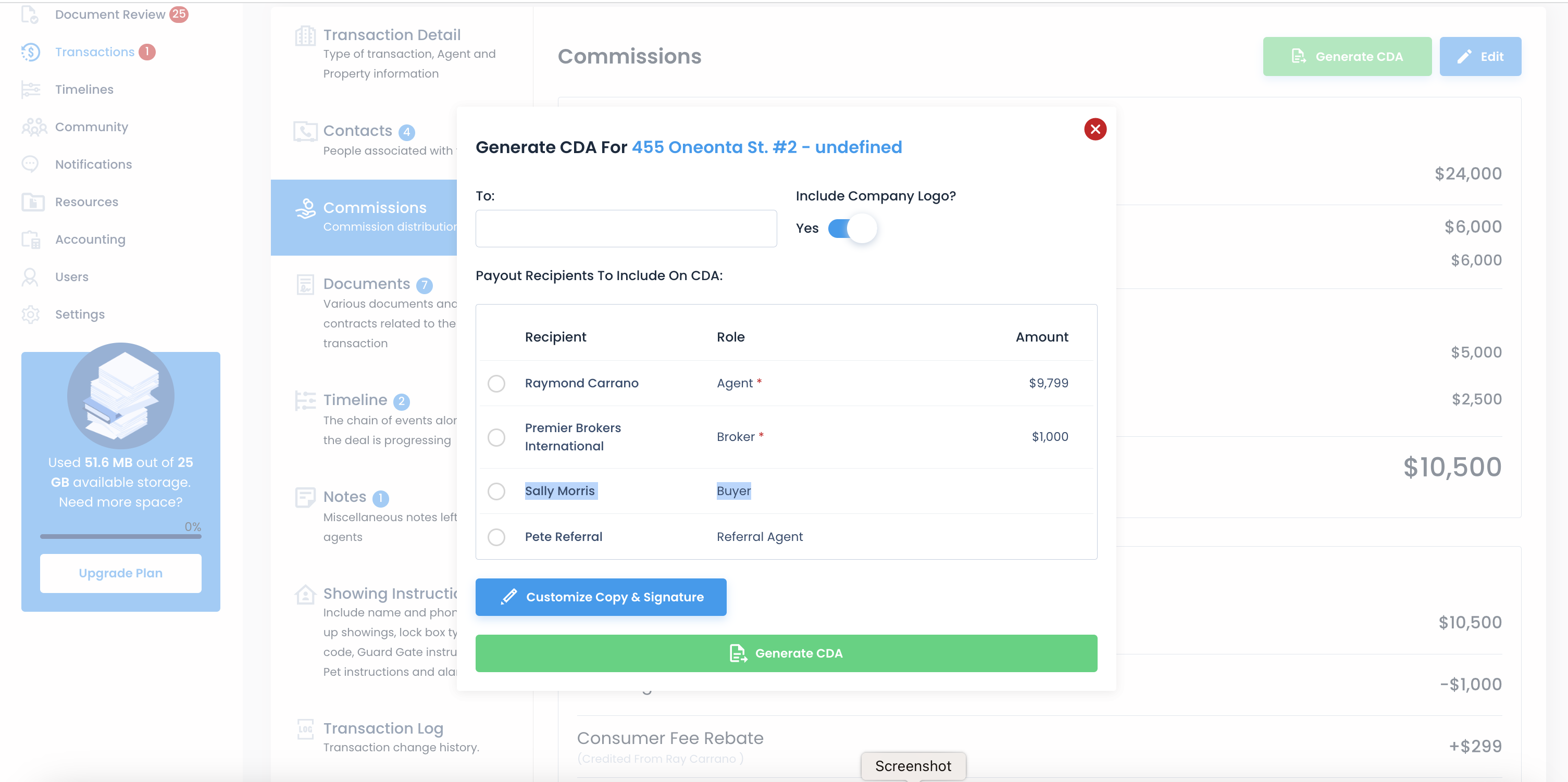Click the Document Review sidebar icon
The width and height of the screenshot is (1568, 782).
tap(30, 15)
